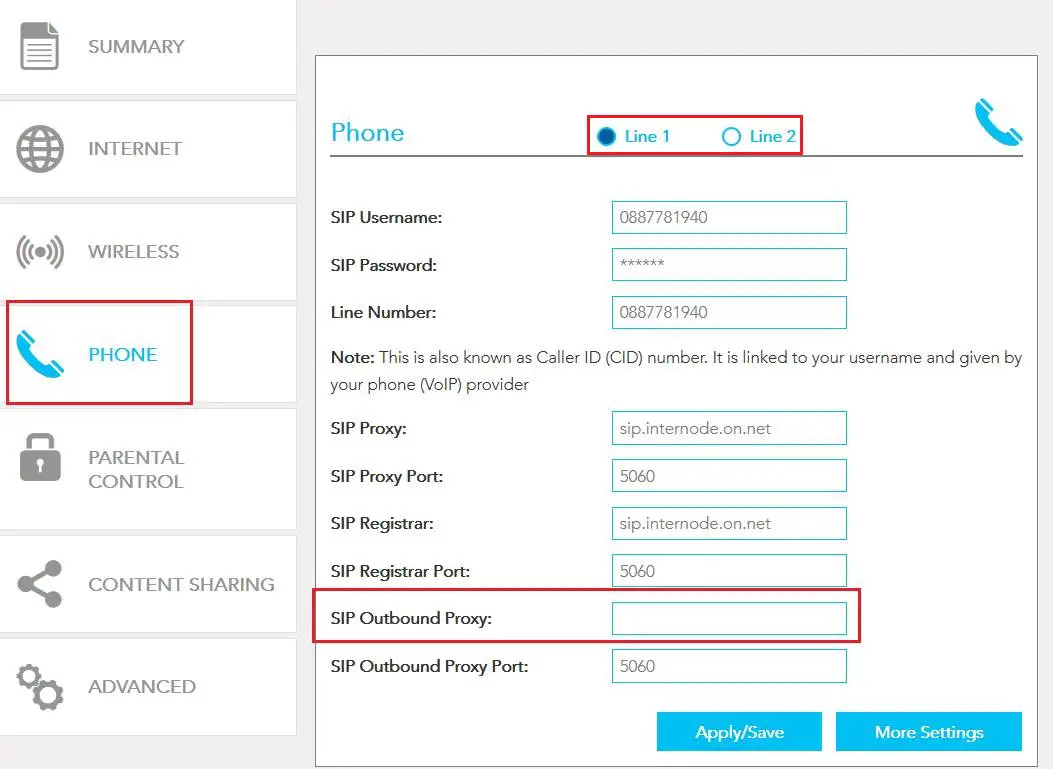The width and height of the screenshot is (1053, 769).
Task: Click the WIRELESS signal icon
Action: [38, 250]
